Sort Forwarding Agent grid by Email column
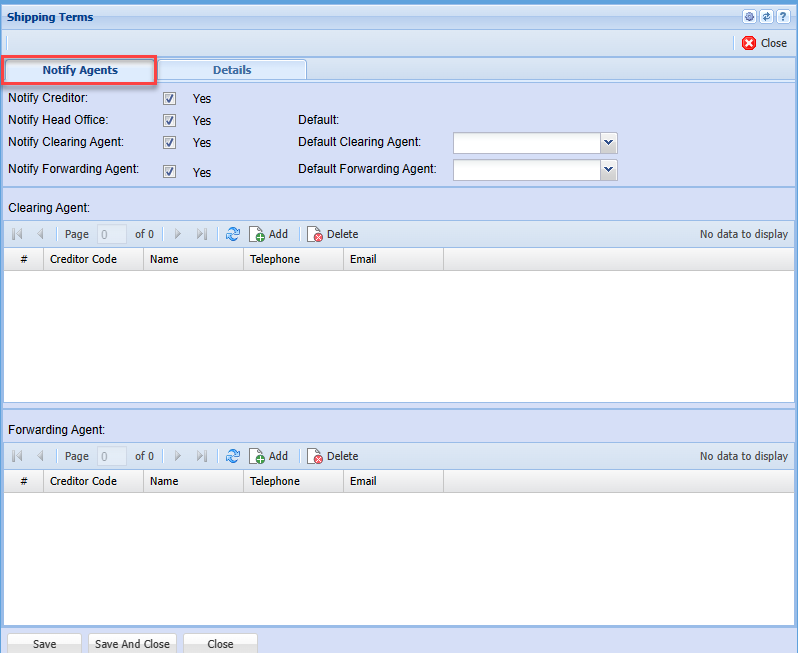The width and height of the screenshot is (798, 653). (393, 481)
